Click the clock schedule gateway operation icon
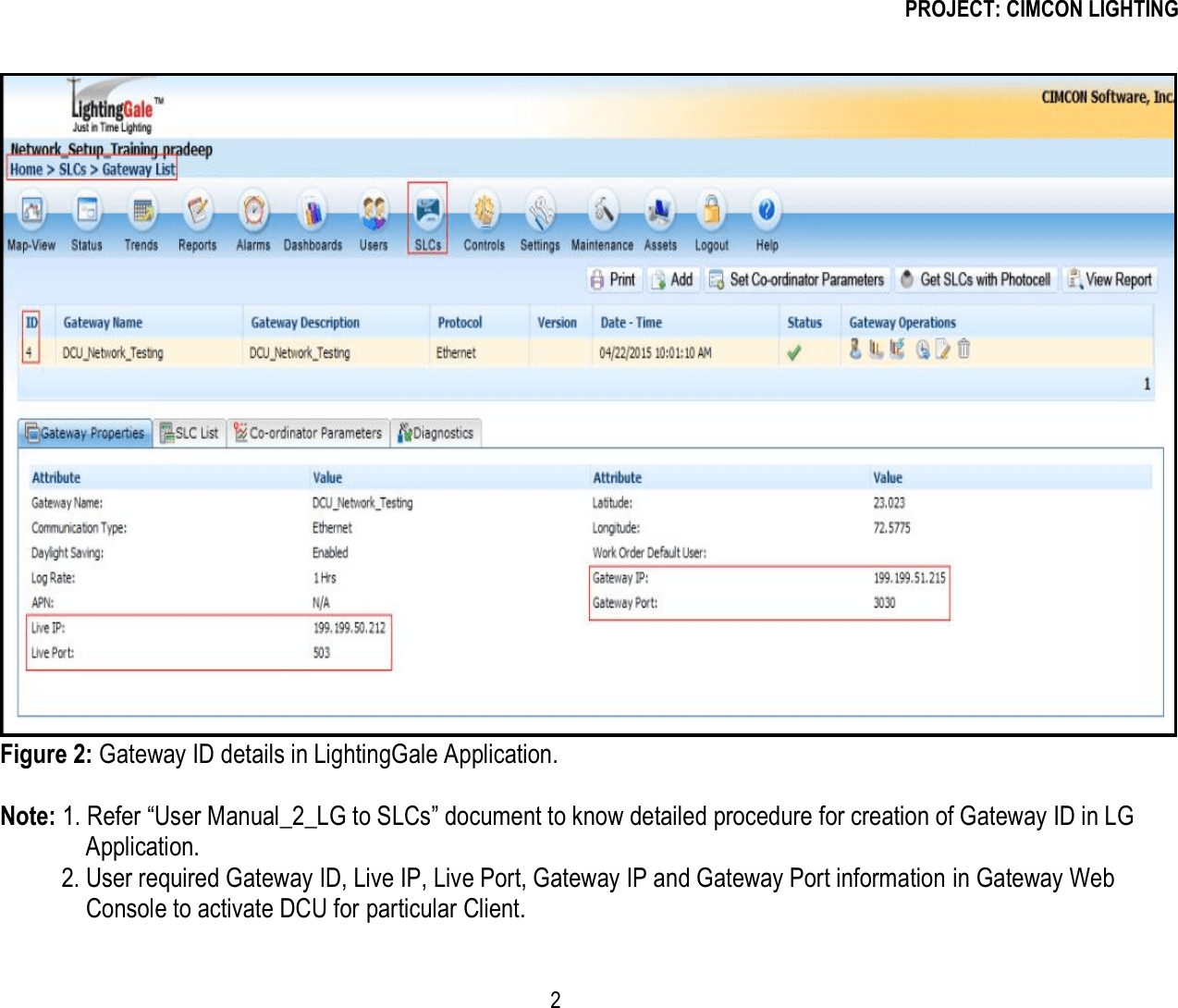This screenshot has height=1008, width=1178. click(923, 350)
